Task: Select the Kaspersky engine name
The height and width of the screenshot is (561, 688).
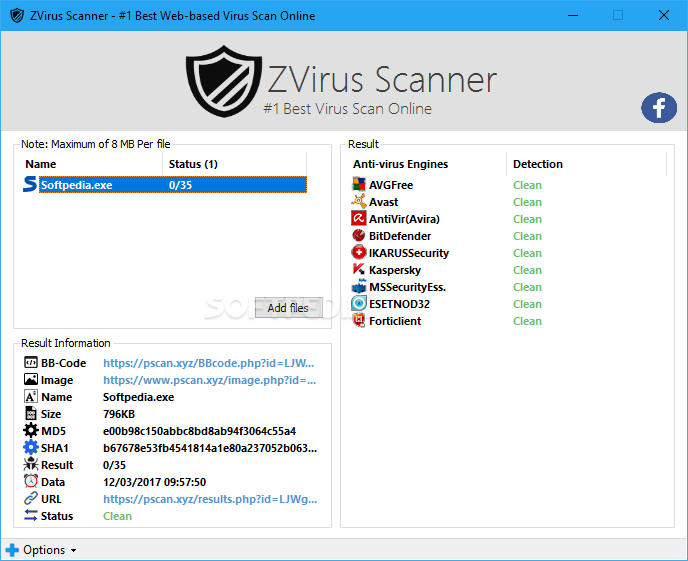Action: (x=394, y=270)
